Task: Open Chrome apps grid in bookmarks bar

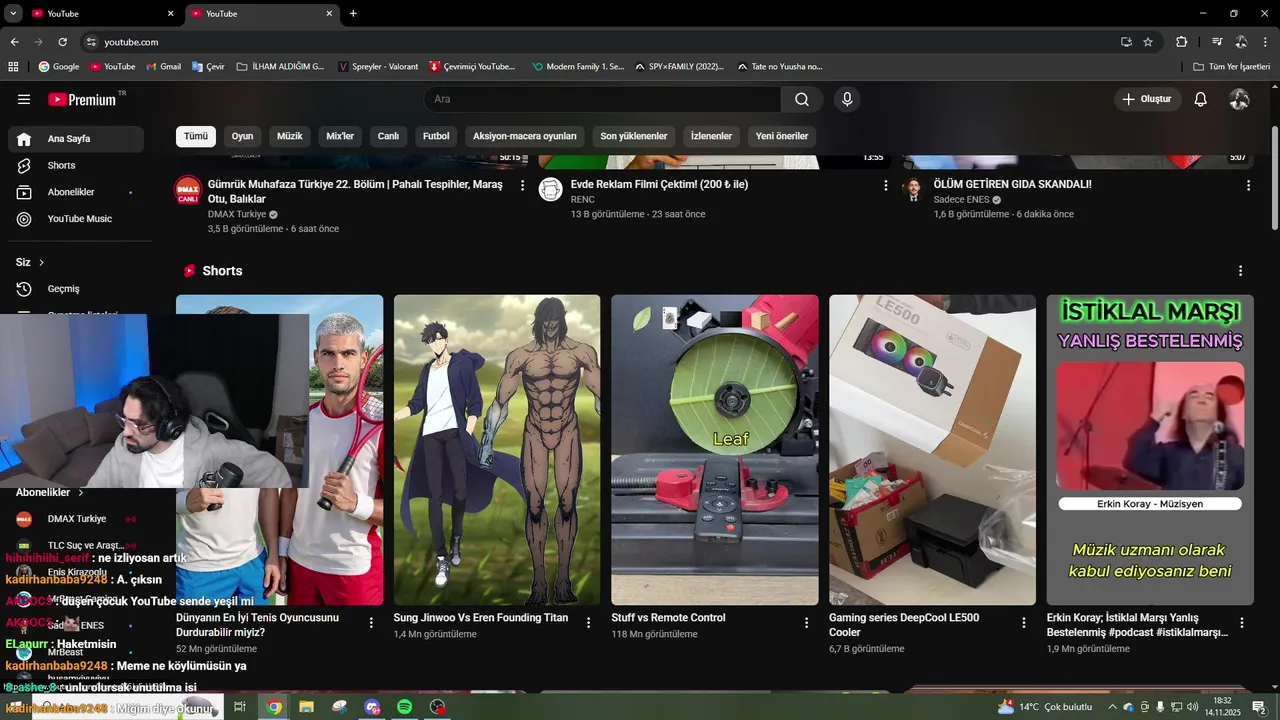Action: [x=13, y=67]
